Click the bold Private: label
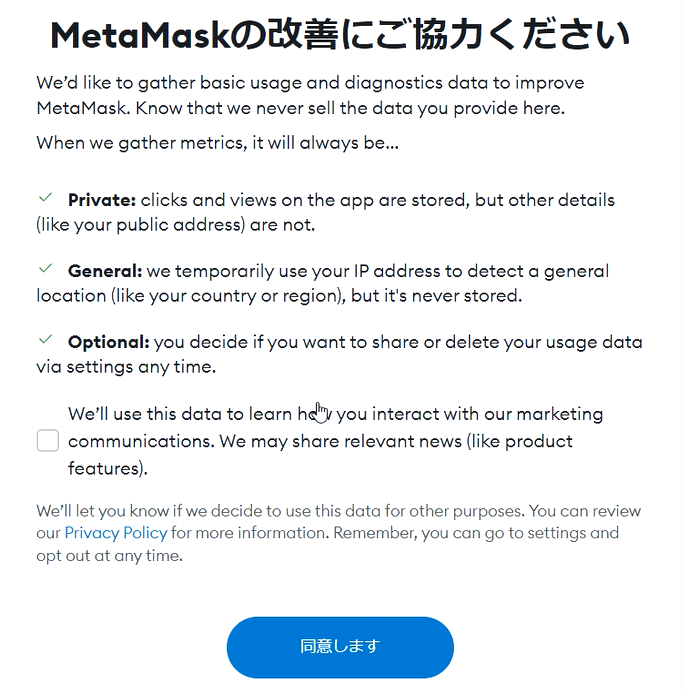686x691 pixels. (x=102, y=200)
